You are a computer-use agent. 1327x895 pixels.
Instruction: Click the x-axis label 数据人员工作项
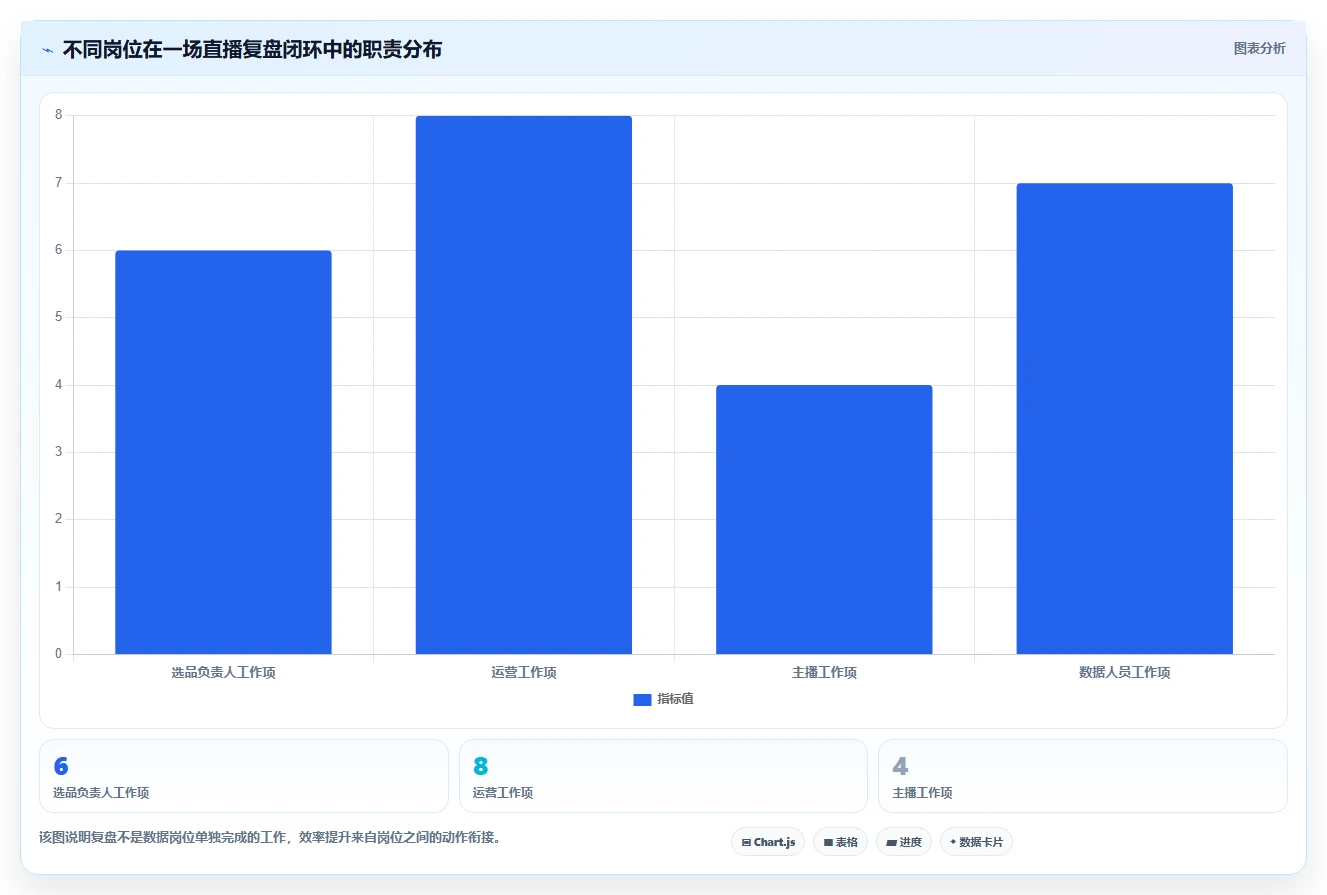(1124, 672)
